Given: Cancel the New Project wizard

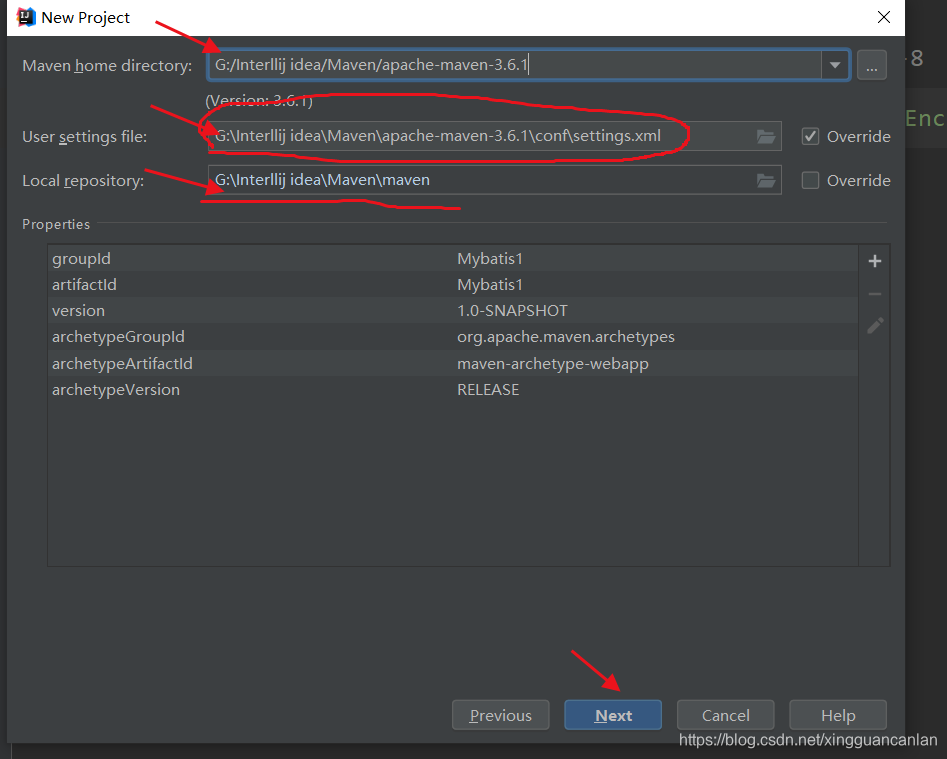Looking at the screenshot, I should tap(725, 715).
